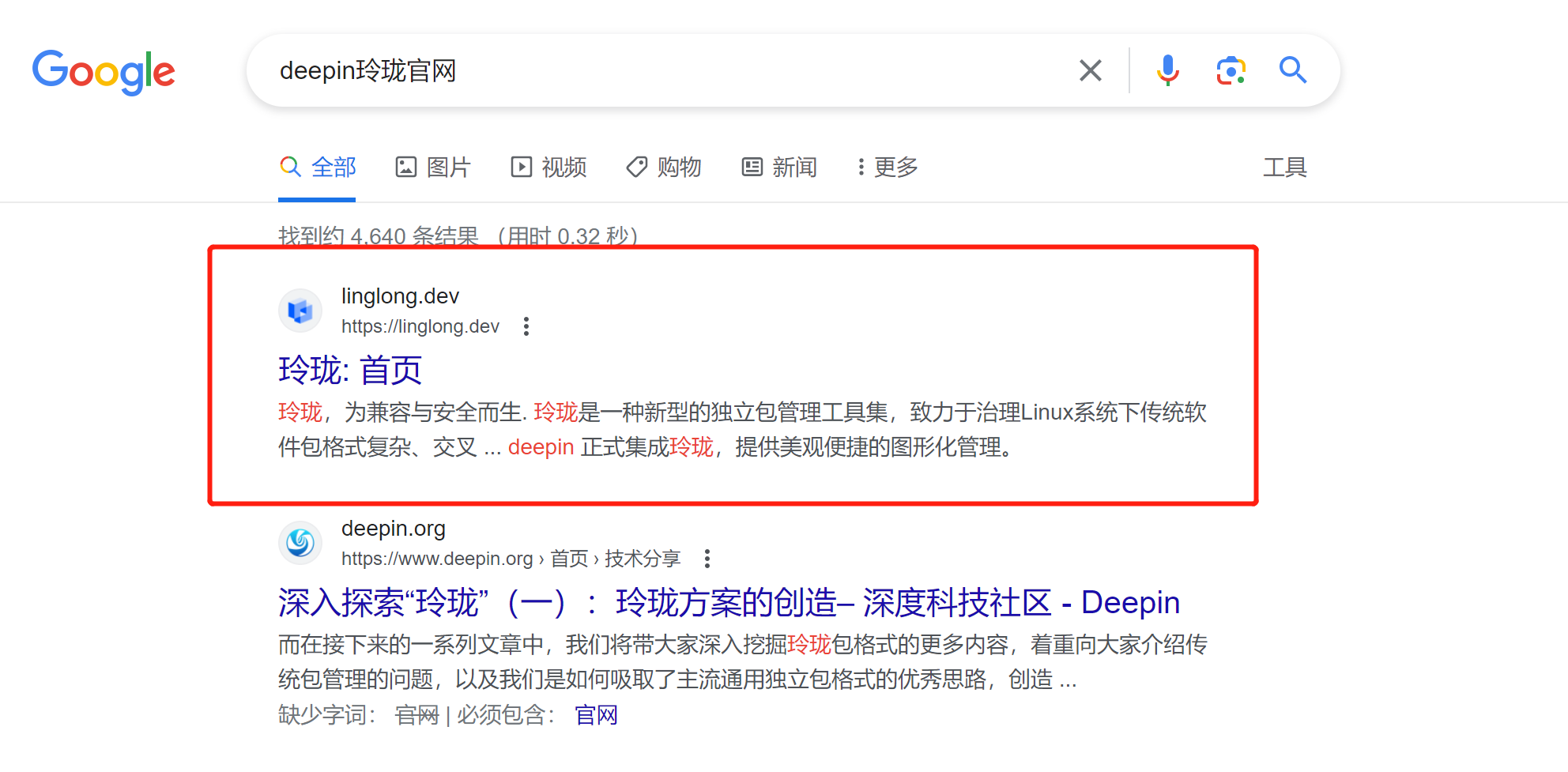Open the 工具 search tools
This screenshot has width=1568, height=772.
(1285, 167)
